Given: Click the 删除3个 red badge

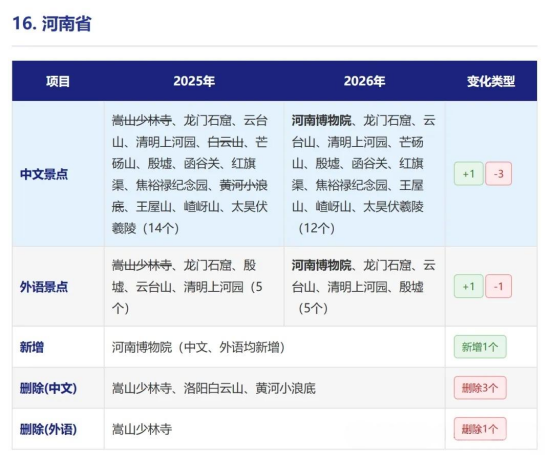Looking at the screenshot, I should point(480,388).
